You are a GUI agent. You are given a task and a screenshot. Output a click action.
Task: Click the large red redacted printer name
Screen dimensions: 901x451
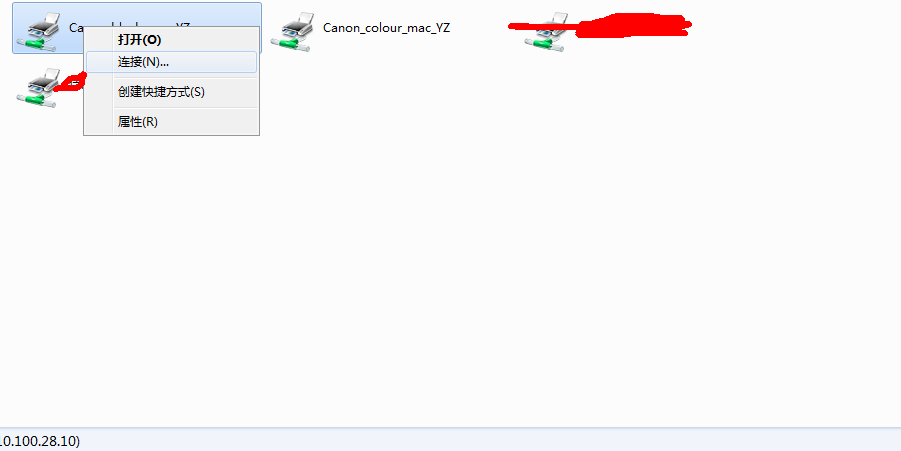click(632, 25)
